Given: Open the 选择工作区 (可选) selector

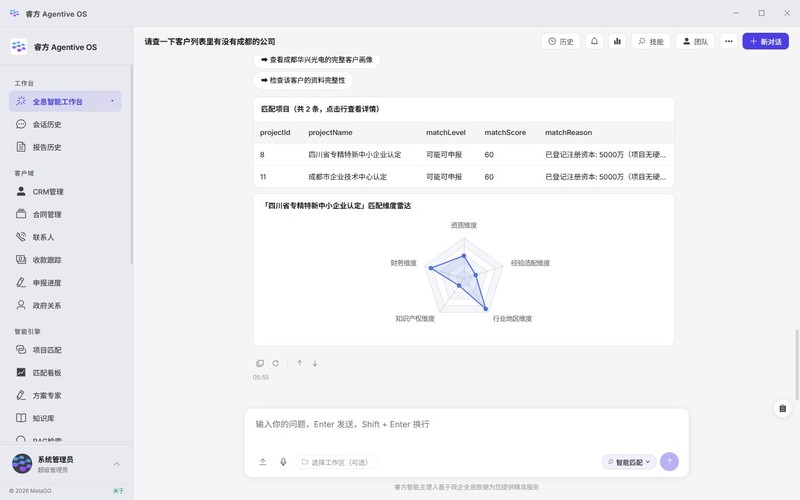Looking at the screenshot, I should tap(336, 462).
